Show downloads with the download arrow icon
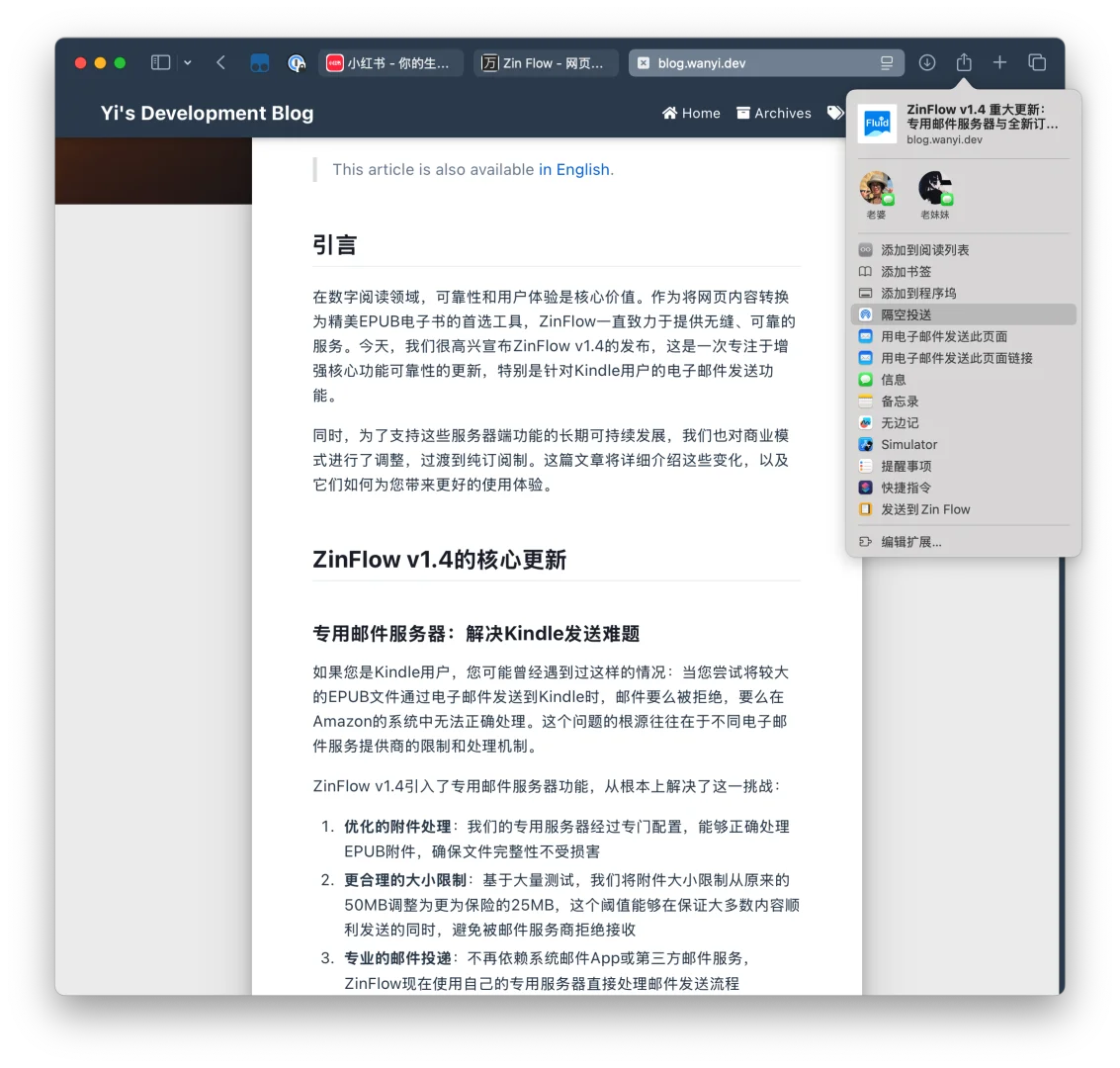The width and height of the screenshot is (1120, 1068). click(x=926, y=63)
